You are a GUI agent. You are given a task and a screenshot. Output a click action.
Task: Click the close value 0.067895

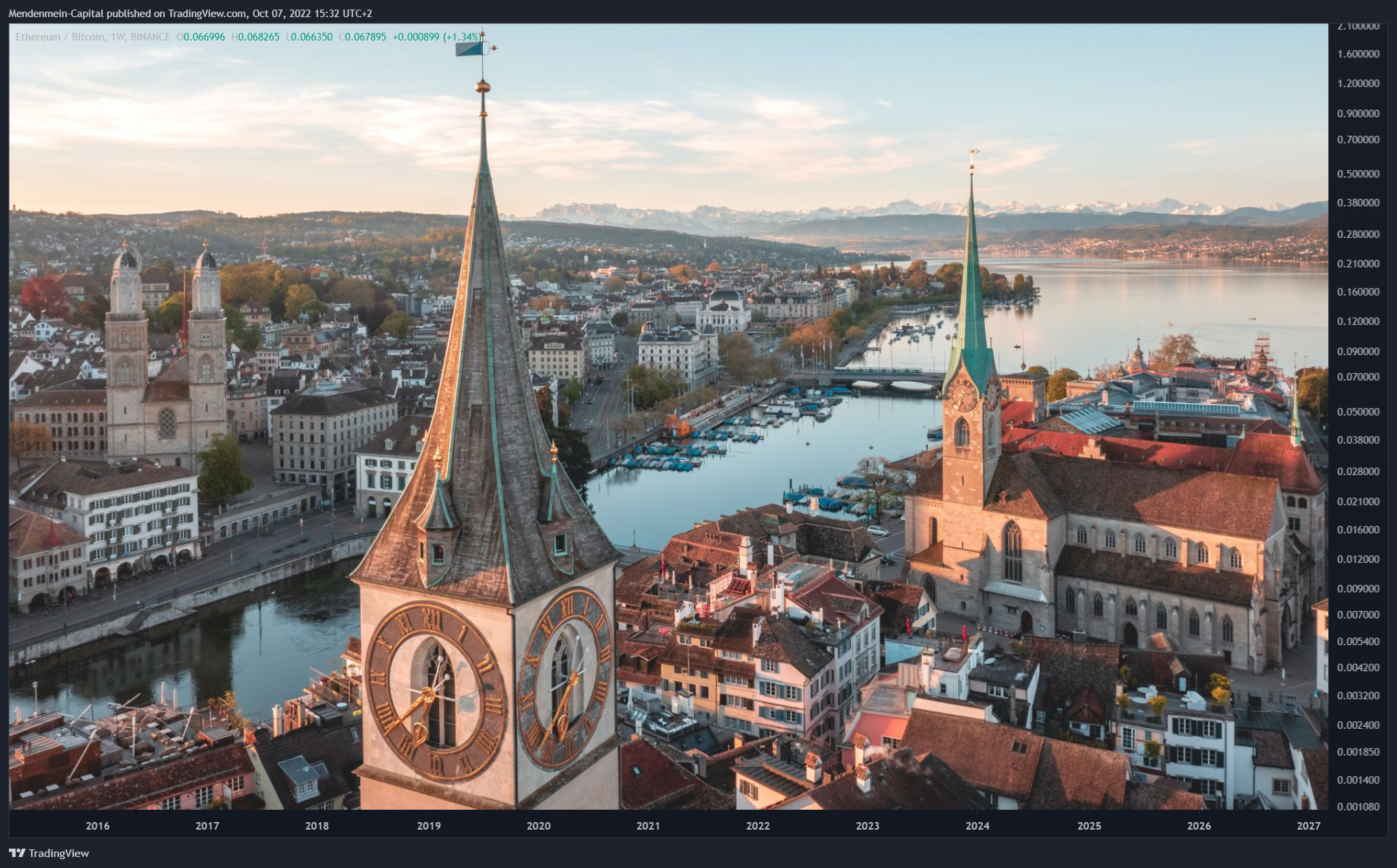(x=366, y=36)
